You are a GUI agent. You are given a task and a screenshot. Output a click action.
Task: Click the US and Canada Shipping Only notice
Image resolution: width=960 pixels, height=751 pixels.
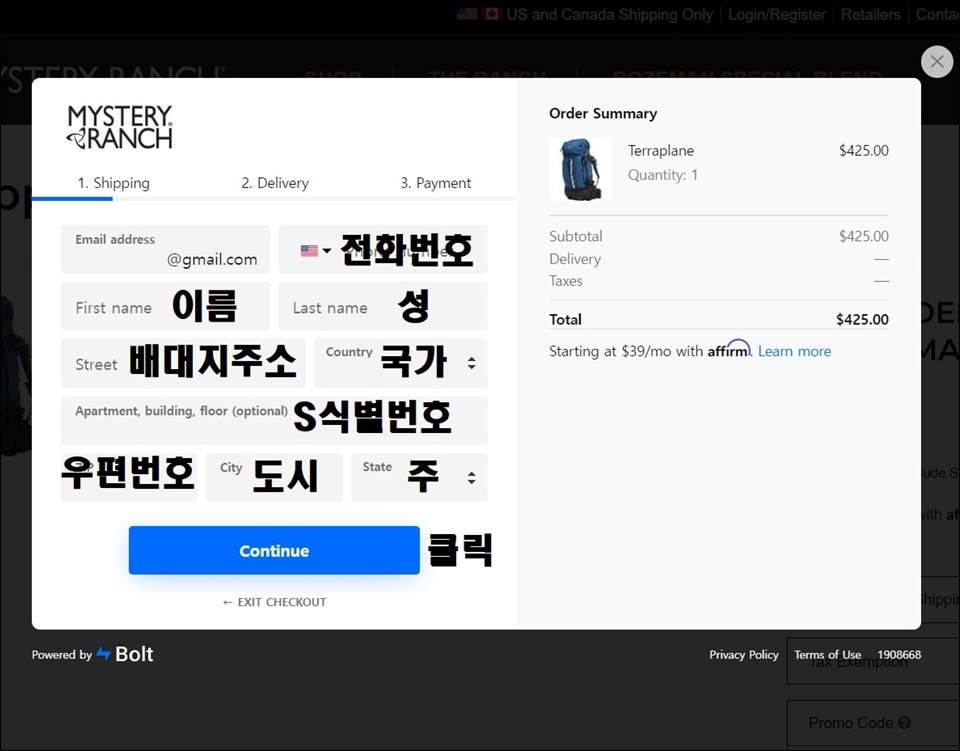click(609, 15)
